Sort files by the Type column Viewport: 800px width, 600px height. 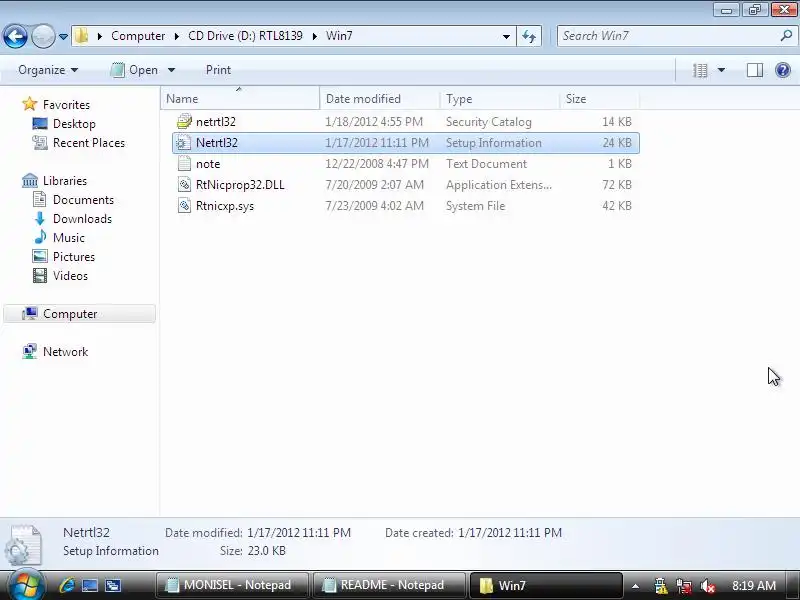(x=499, y=98)
